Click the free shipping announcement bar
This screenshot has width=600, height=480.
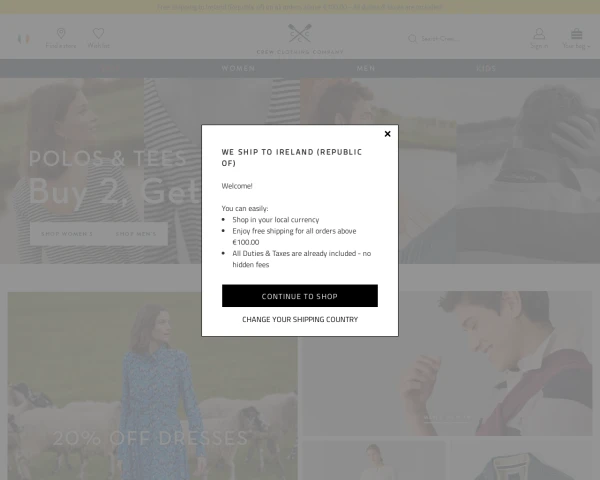click(x=300, y=7)
